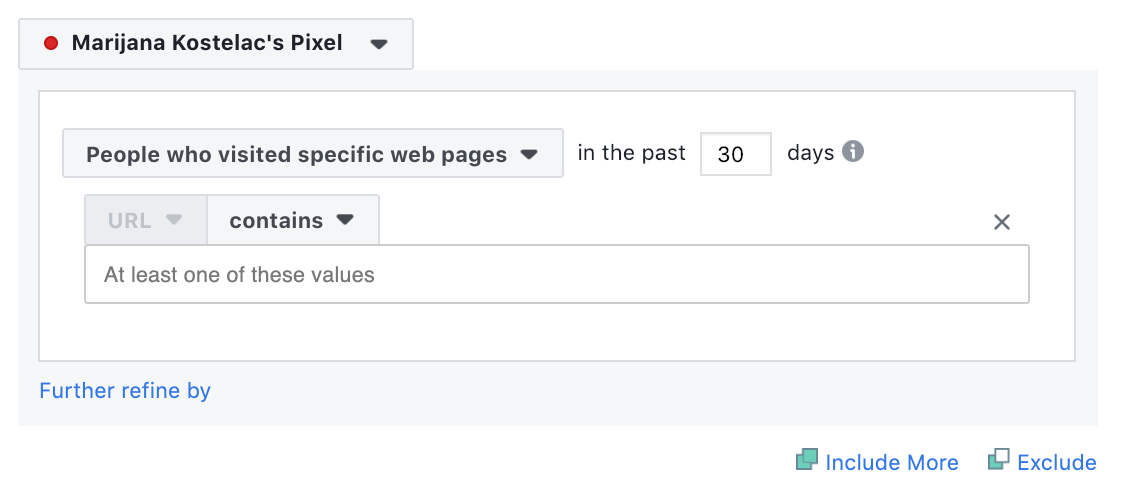Image resolution: width=1122 pixels, height=502 pixels.
Task: Focus the 30 days number field
Action: coord(735,155)
